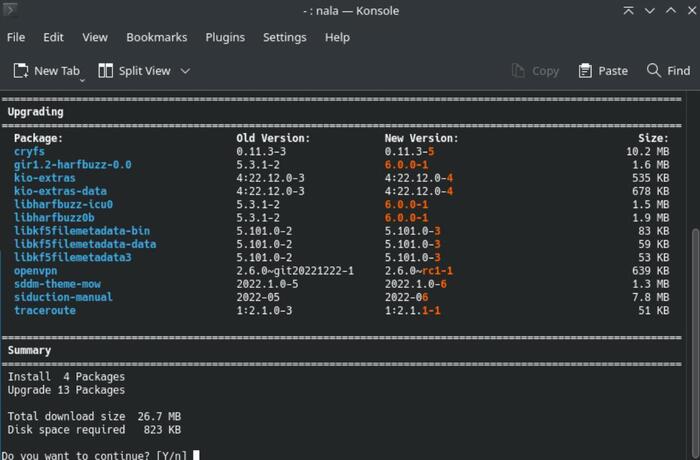Click the continue prompt input cursor
Screen dimensions: 700x460
coord(196,455)
